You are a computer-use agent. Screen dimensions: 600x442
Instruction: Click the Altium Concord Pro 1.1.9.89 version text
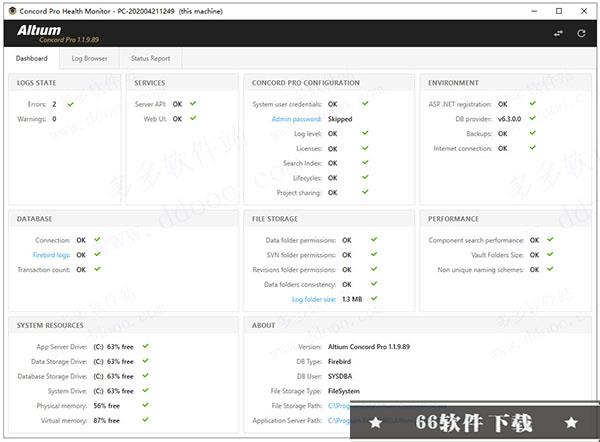point(369,347)
